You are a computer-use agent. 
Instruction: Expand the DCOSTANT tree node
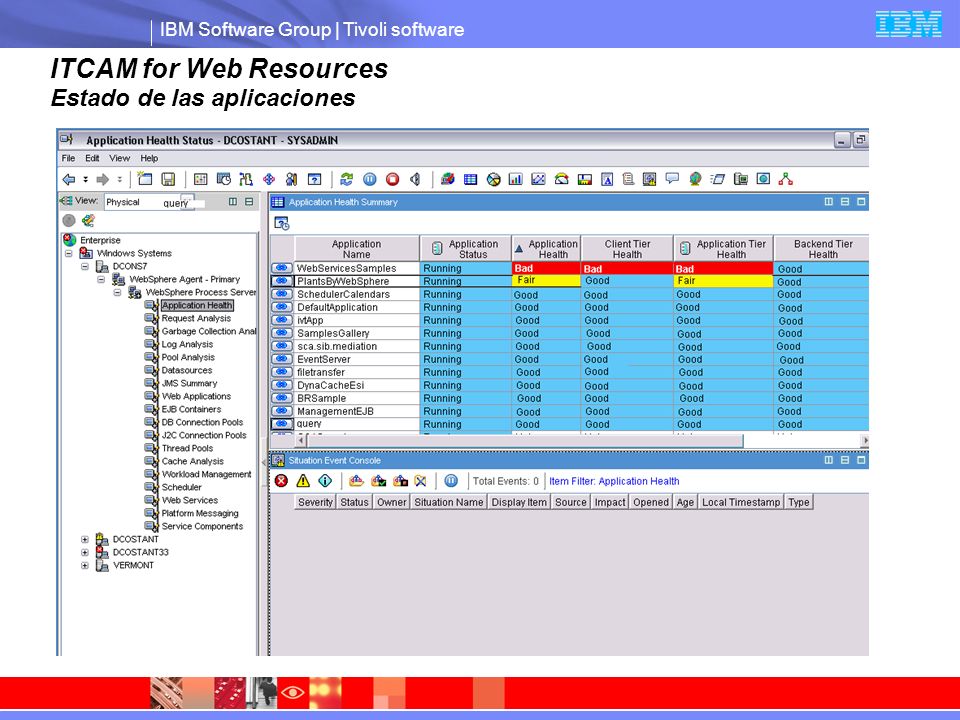coord(84,539)
